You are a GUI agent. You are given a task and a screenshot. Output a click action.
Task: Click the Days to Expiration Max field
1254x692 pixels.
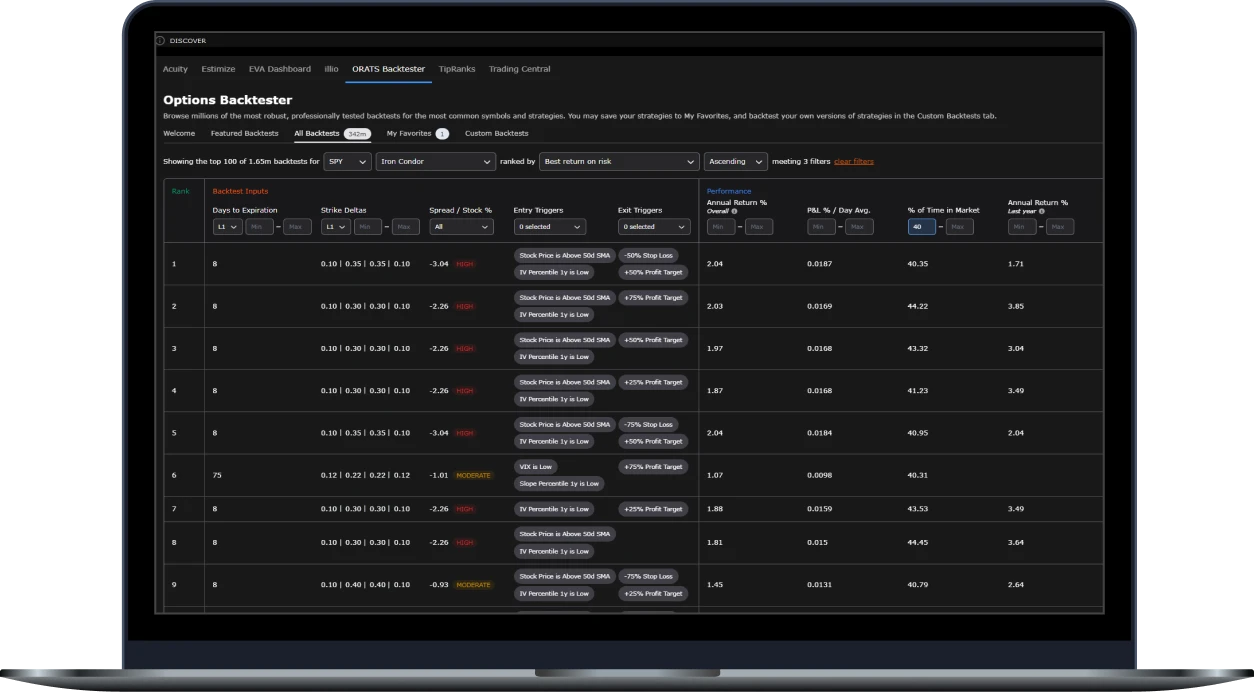pos(298,227)
